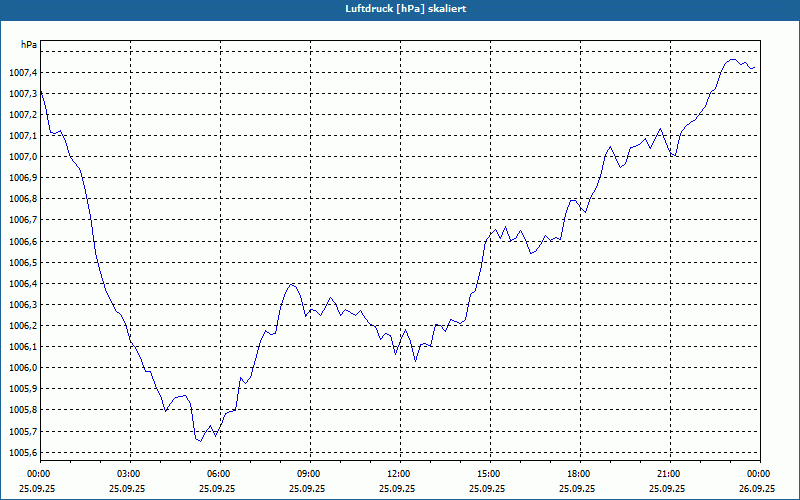
Task: Select the 1006,3 y-axis label
Action: [x=23, y=305]
